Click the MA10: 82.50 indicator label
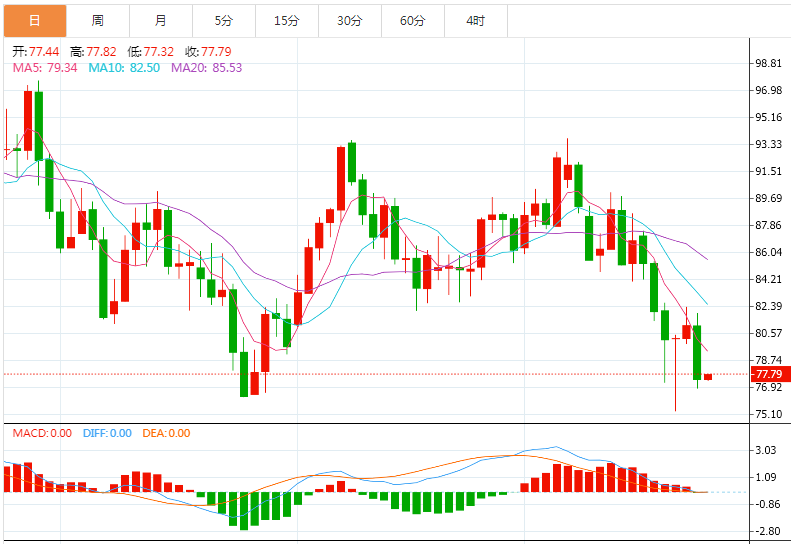Image resolution: width=791 pixels, height=544 pixels. [x=124, y=68]
